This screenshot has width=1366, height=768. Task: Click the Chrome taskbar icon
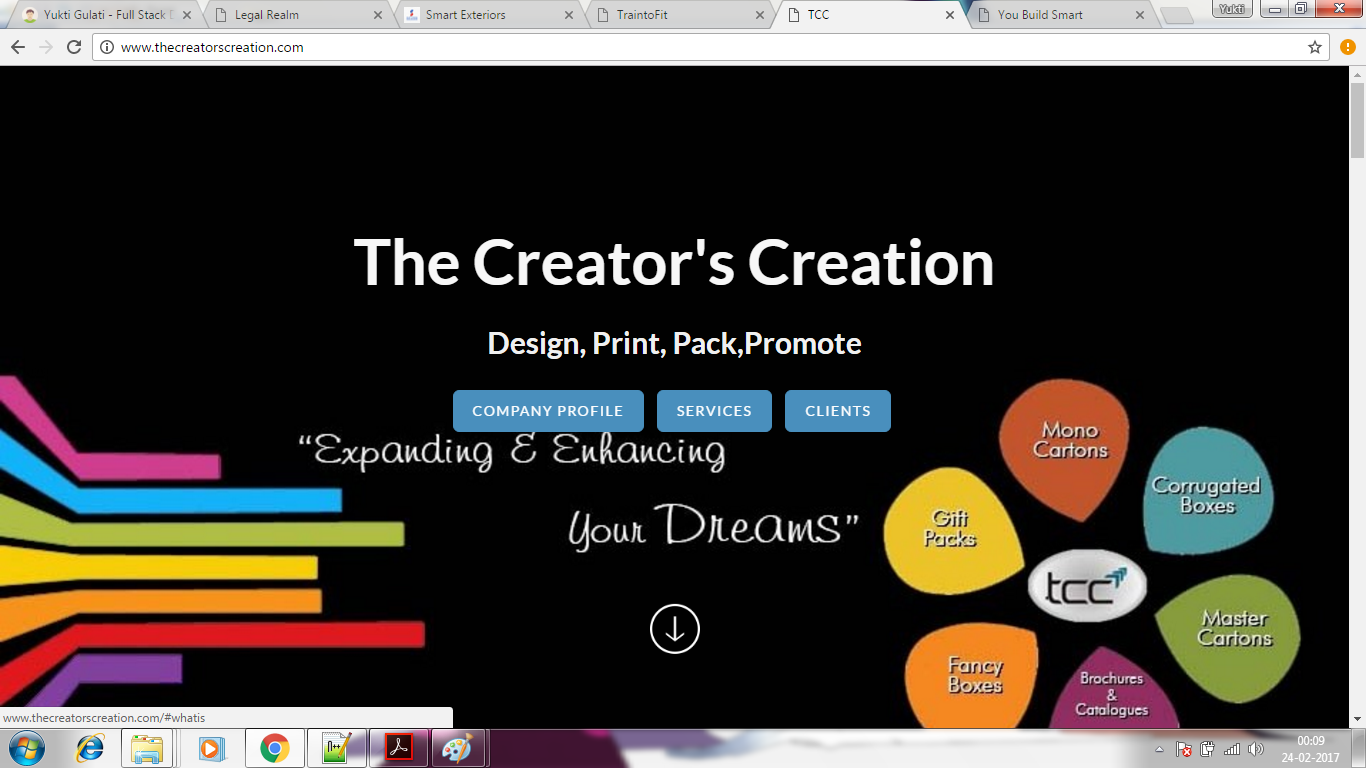point(275,748)
